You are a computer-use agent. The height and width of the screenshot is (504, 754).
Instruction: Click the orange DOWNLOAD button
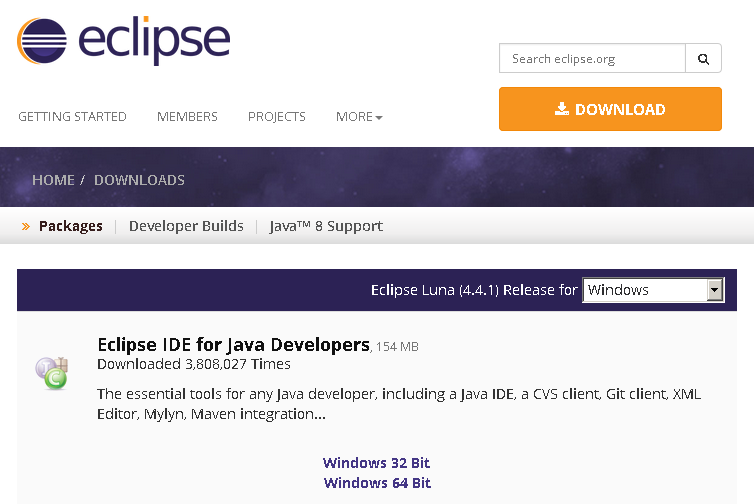point(610,109)
